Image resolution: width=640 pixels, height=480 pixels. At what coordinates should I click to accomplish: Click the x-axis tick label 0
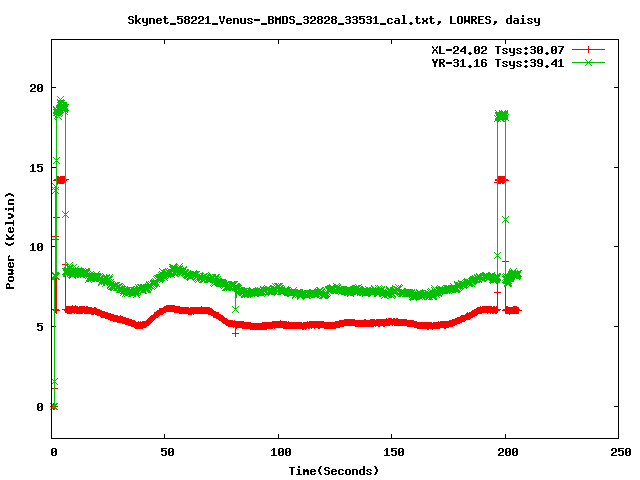tap(54, 452)
